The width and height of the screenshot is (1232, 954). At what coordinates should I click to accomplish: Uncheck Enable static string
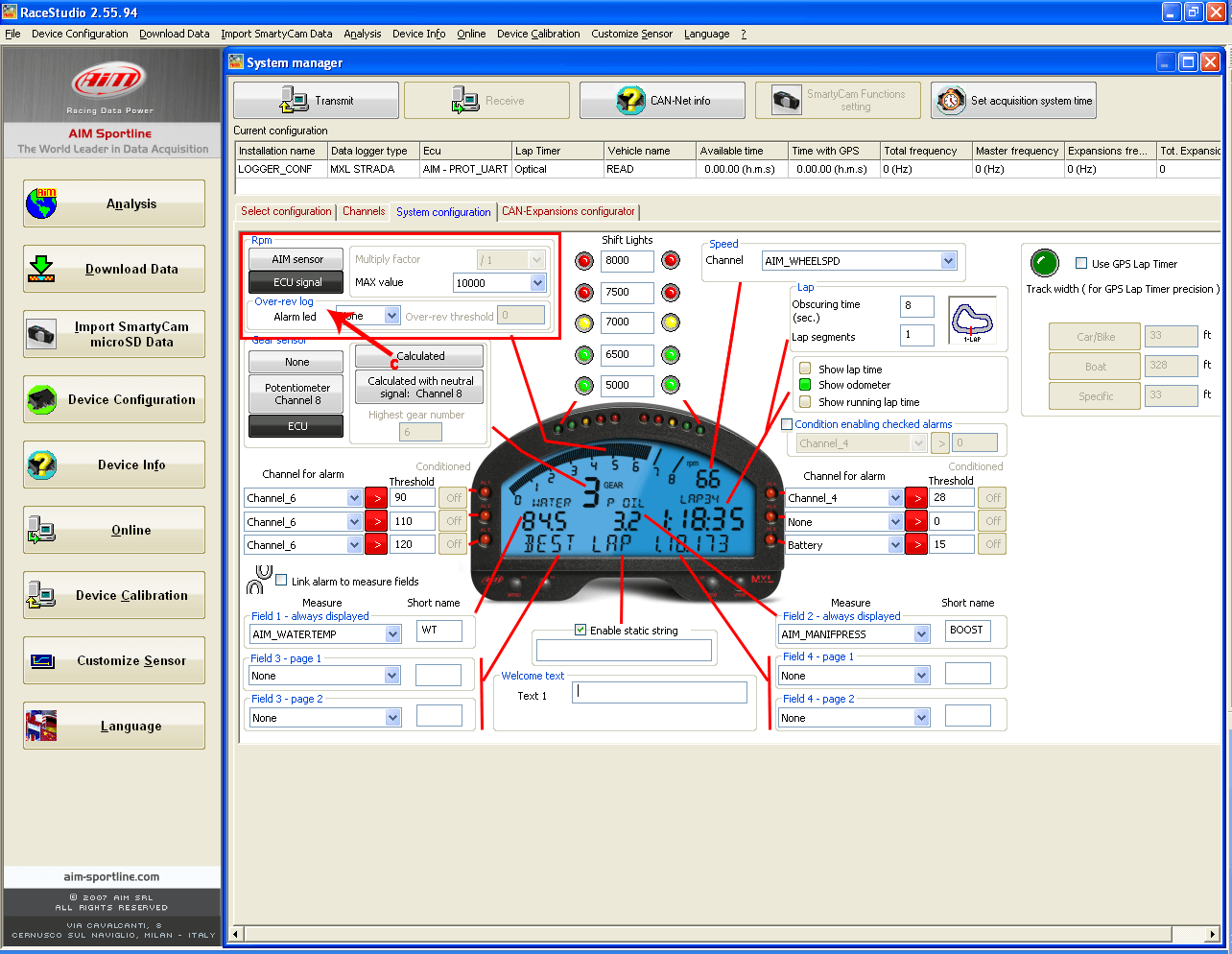pyautogui.click(x=580, y=630)
